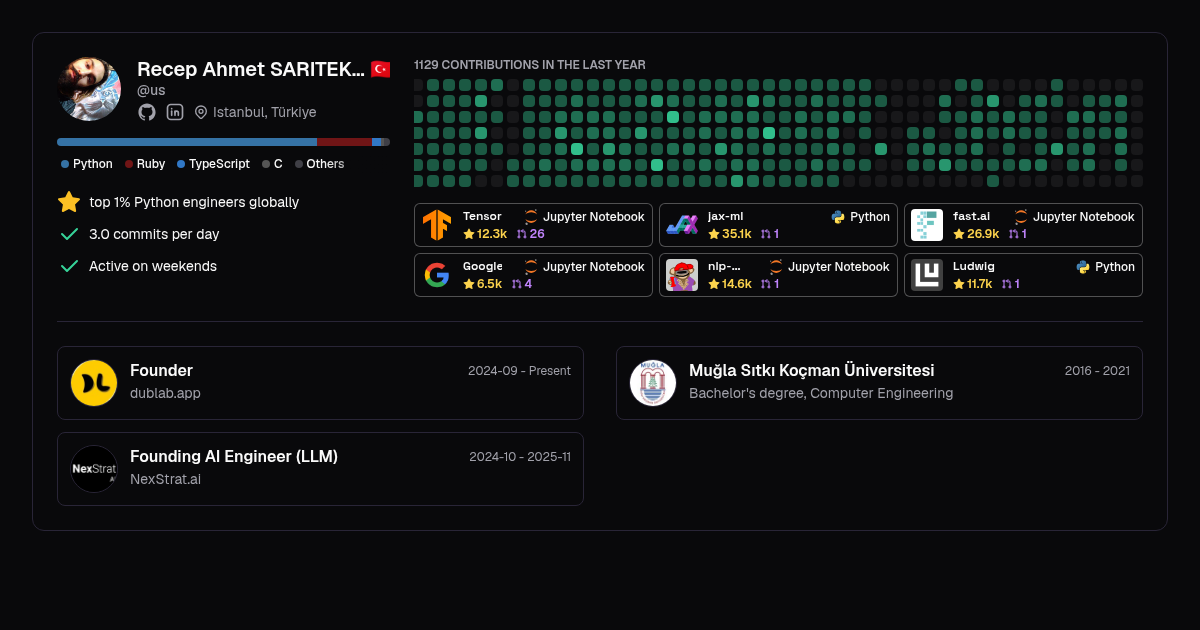Open the profile avatar photo

click(89, 89)
